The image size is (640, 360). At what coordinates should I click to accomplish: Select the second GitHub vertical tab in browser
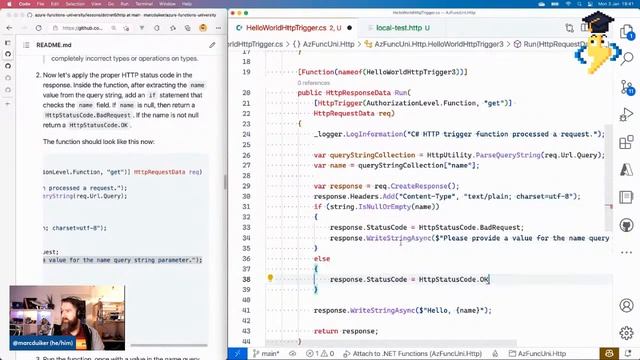tap(8, 66)
